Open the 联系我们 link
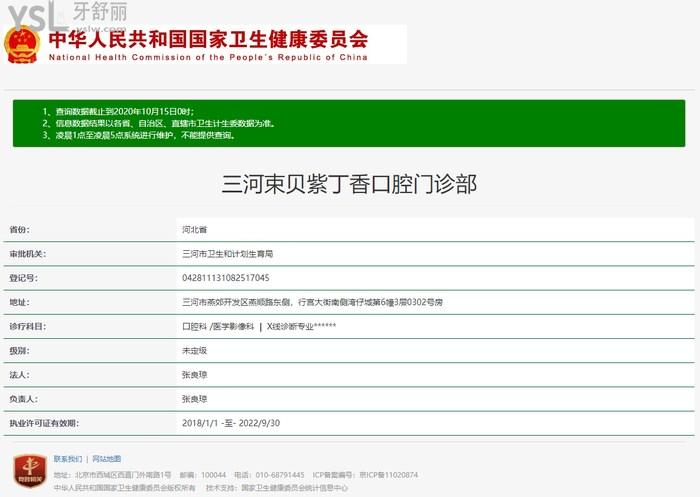This screenshot has width=700, height=497. tap(68, 459)
